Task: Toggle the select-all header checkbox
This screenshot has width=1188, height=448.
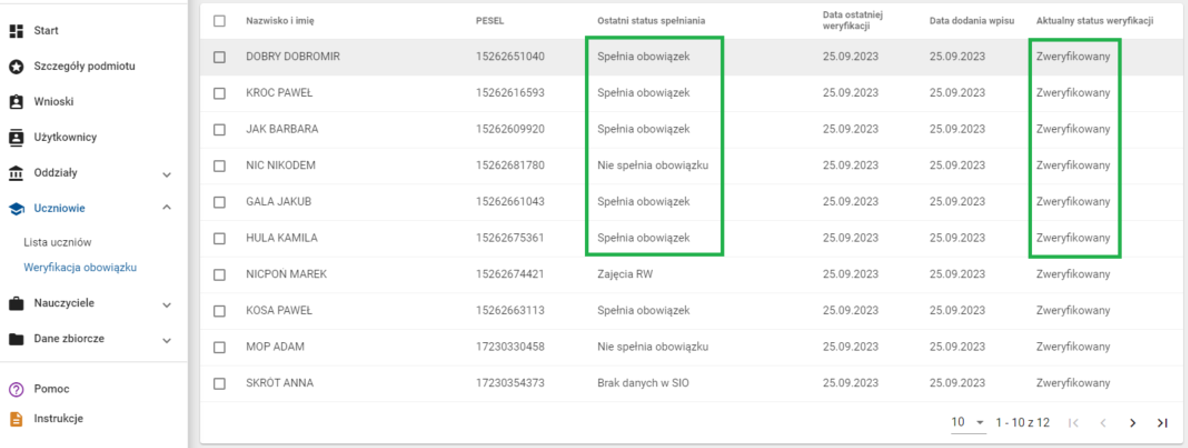Action: 219,21
